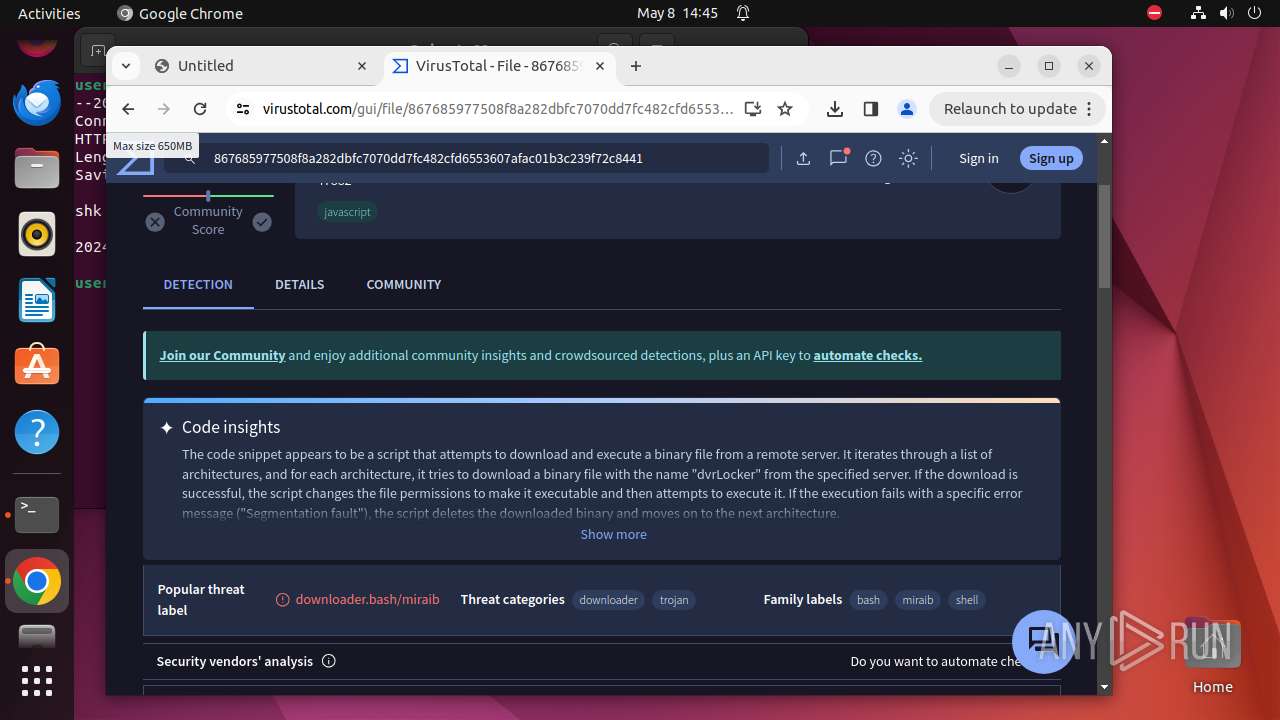
Task: Show Applications grid in the dock
Action: click(37, 680)
